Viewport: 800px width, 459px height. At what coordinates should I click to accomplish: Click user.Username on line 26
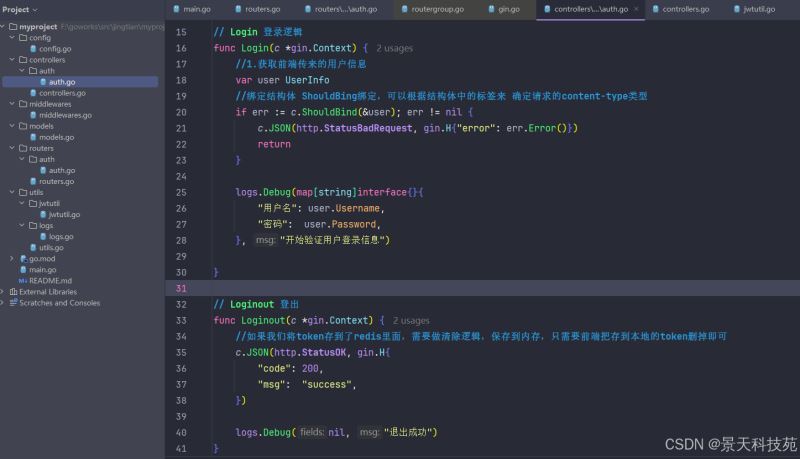point(343,208)
